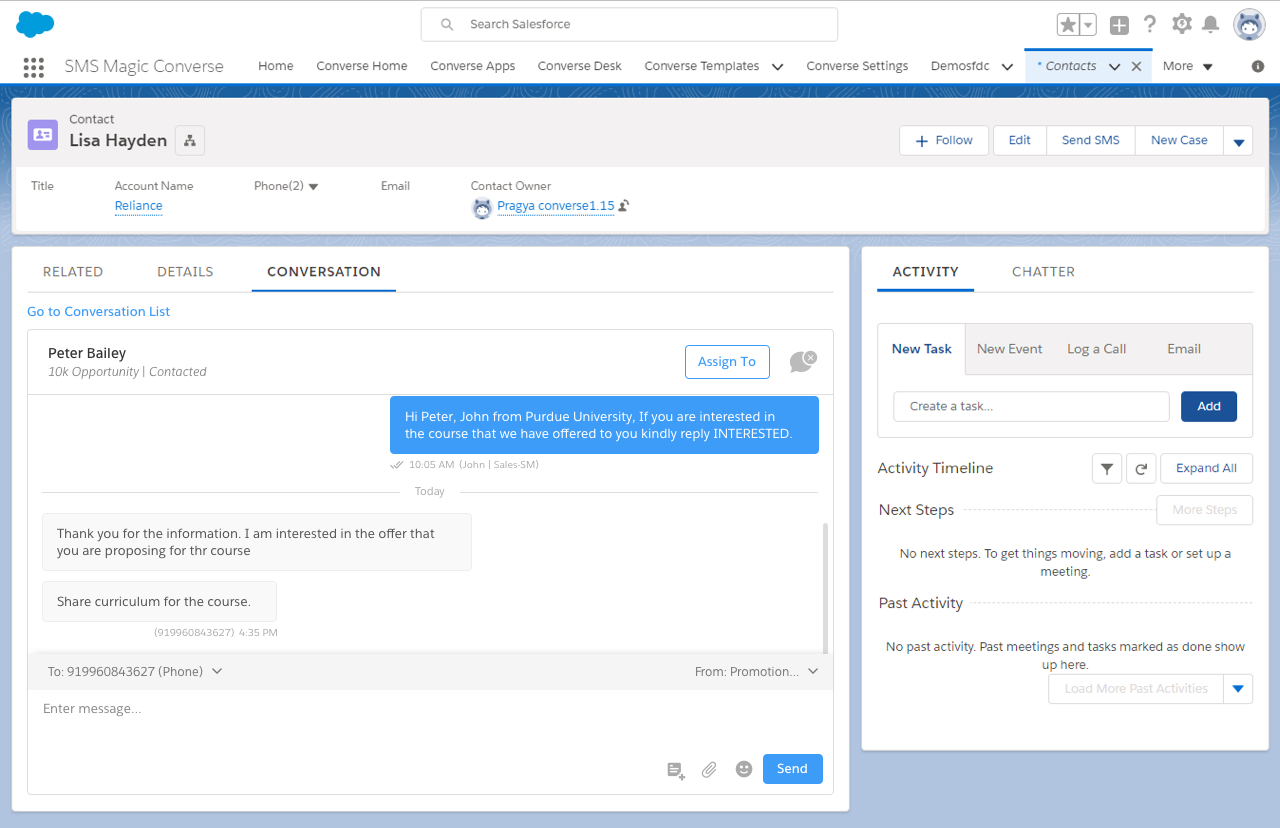Expand Demosfdc tab dropdown chevron
The height and width of the screenshot is (828, 1280).
pyautogui.click(x=1007, y=67)
